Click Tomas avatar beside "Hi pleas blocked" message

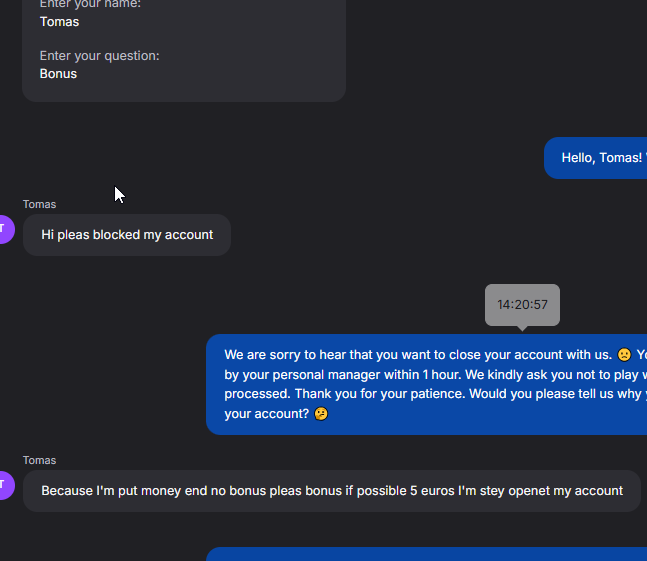pyautogui.click(x=5, y=229)
